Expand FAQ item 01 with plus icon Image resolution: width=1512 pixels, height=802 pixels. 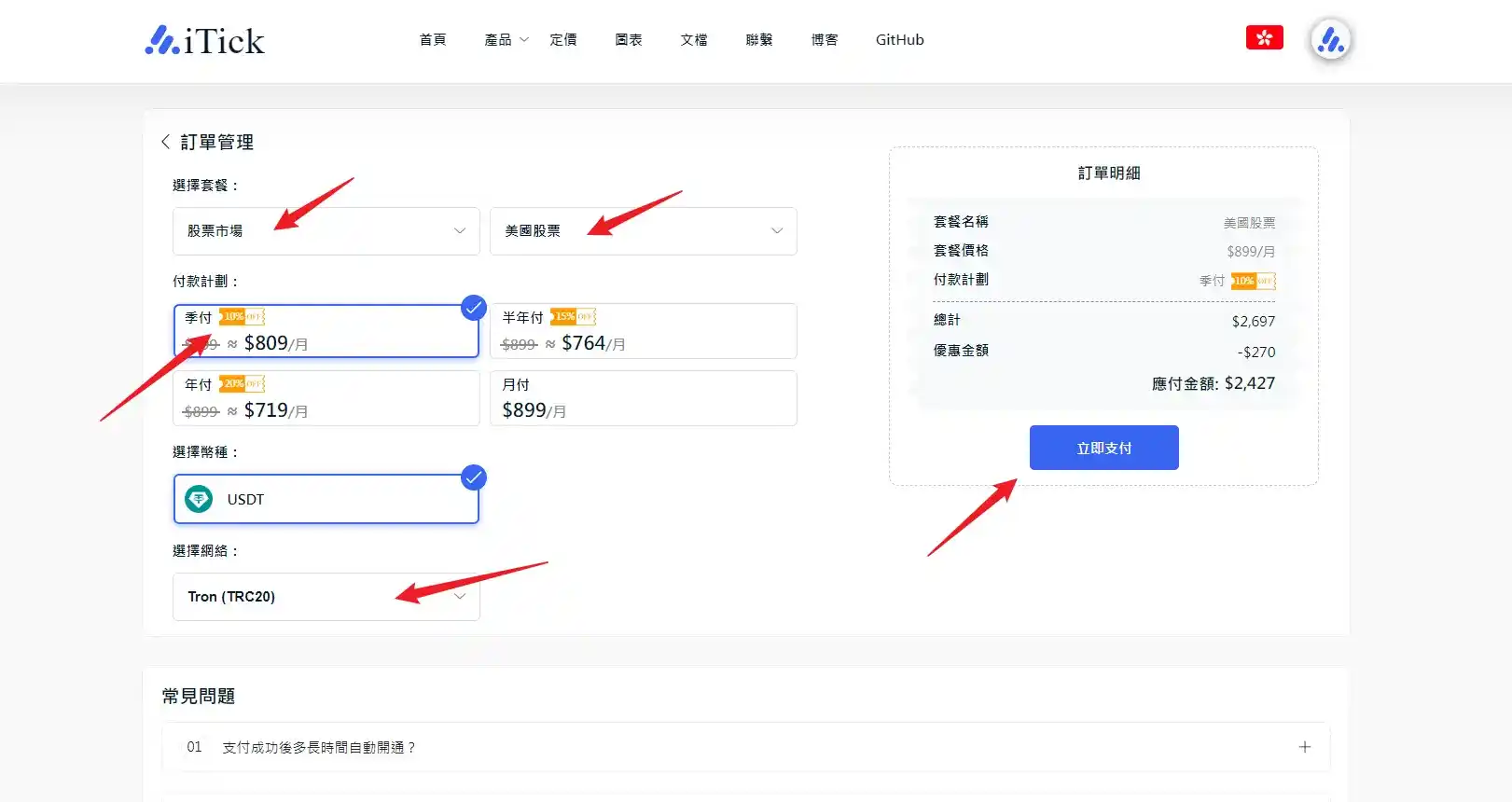click(1304, 747)
